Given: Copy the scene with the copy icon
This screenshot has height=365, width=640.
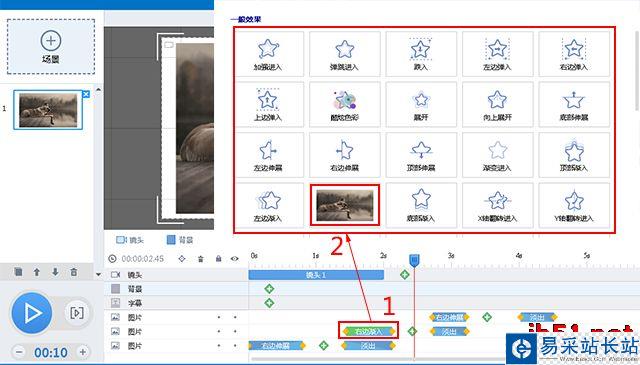Looking at the screenshot, I should (18, 272).
